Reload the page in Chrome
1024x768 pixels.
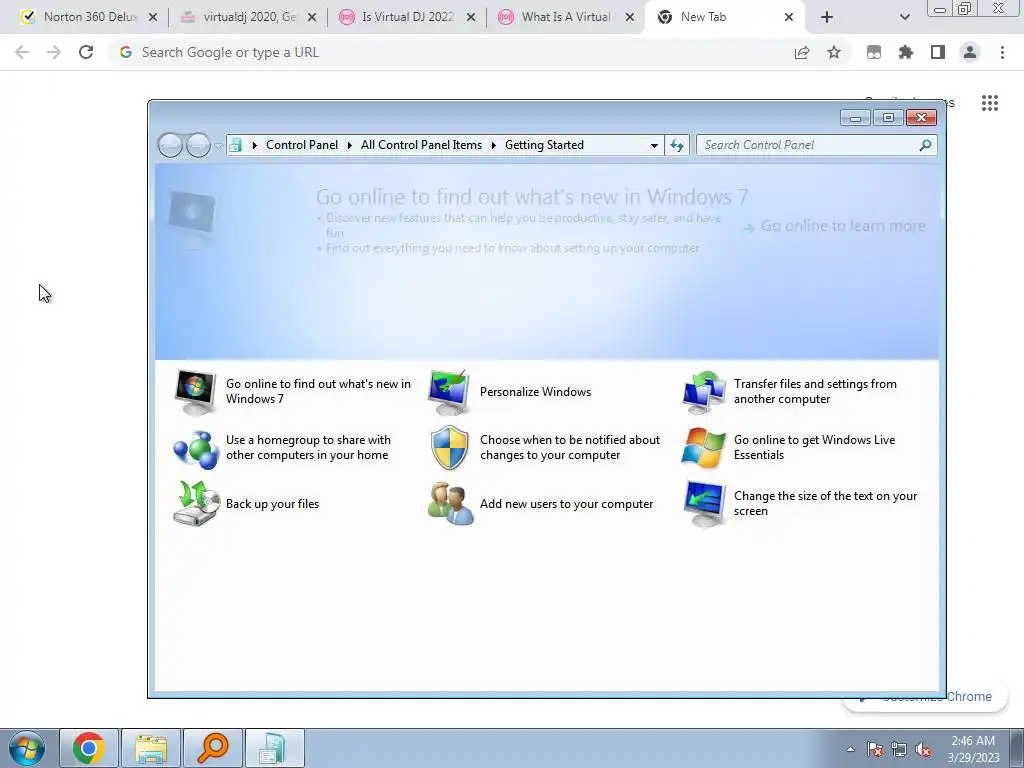click(86, 52)
